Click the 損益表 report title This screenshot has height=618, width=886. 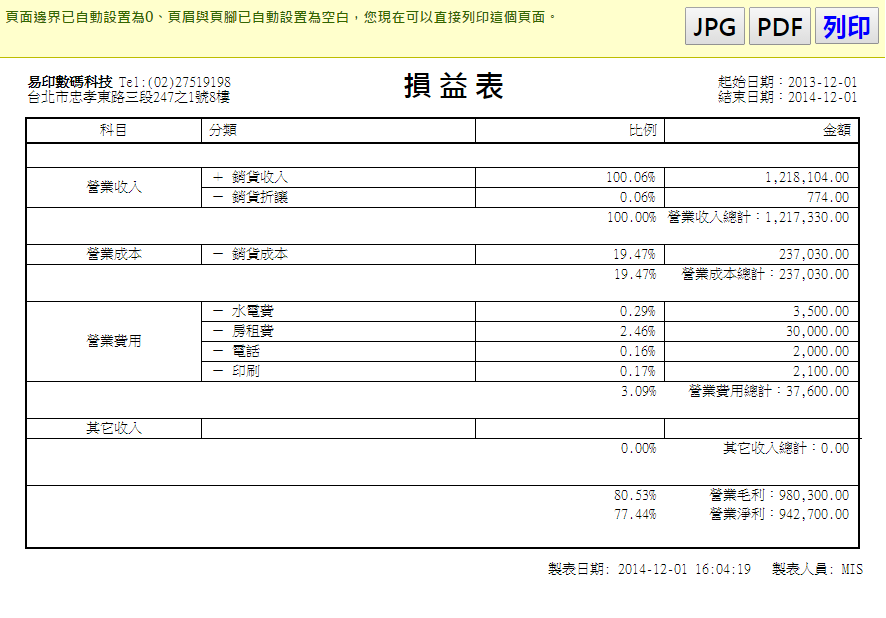(x=453, y=87)
